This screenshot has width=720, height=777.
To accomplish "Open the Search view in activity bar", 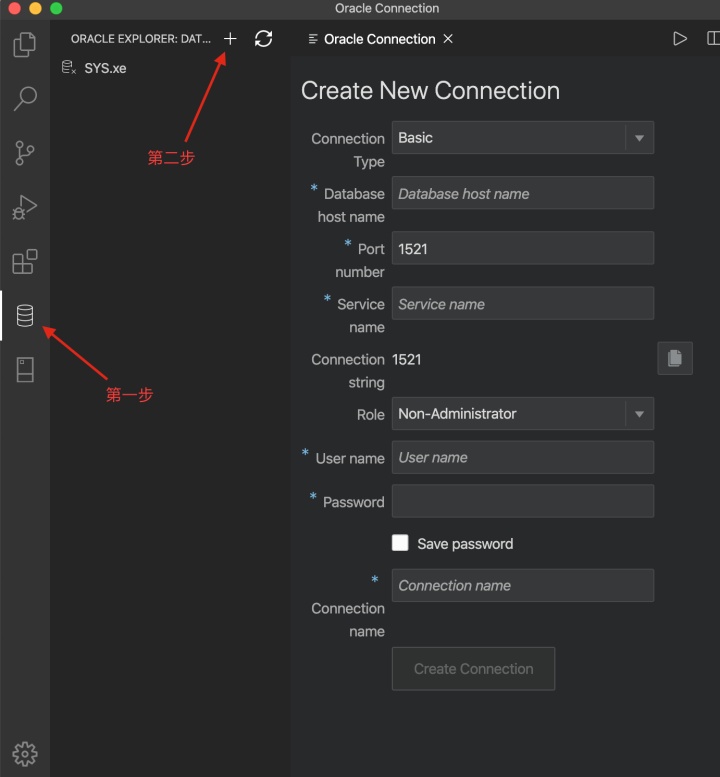I will (25, 98).
